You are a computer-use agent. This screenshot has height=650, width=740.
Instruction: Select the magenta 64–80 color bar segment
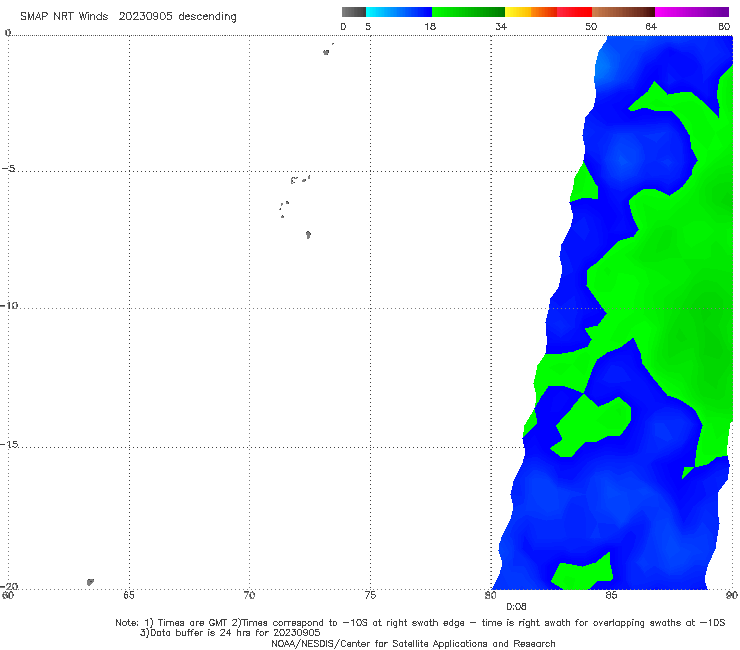click(x=692, y=12)
